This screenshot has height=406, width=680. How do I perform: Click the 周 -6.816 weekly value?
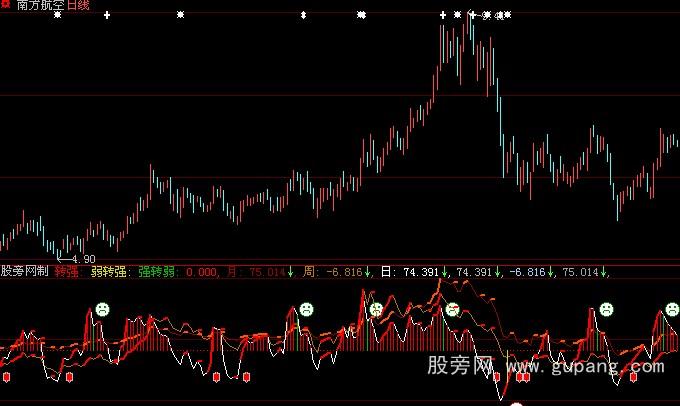(332, 272)
